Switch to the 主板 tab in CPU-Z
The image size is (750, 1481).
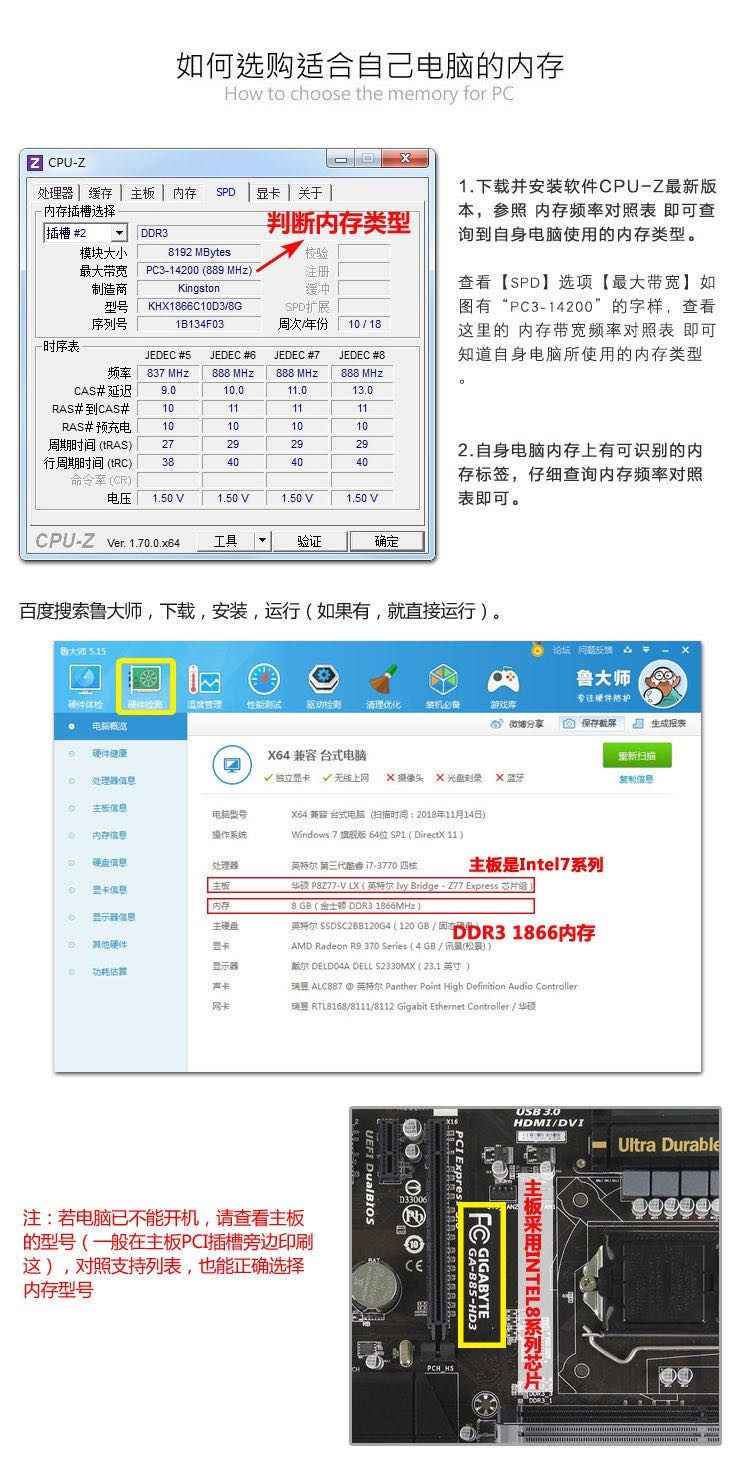coord(143,193)
